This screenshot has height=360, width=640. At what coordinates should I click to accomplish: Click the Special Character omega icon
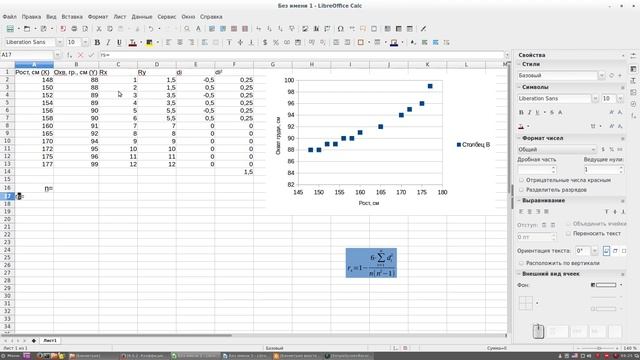click(340, 29)
